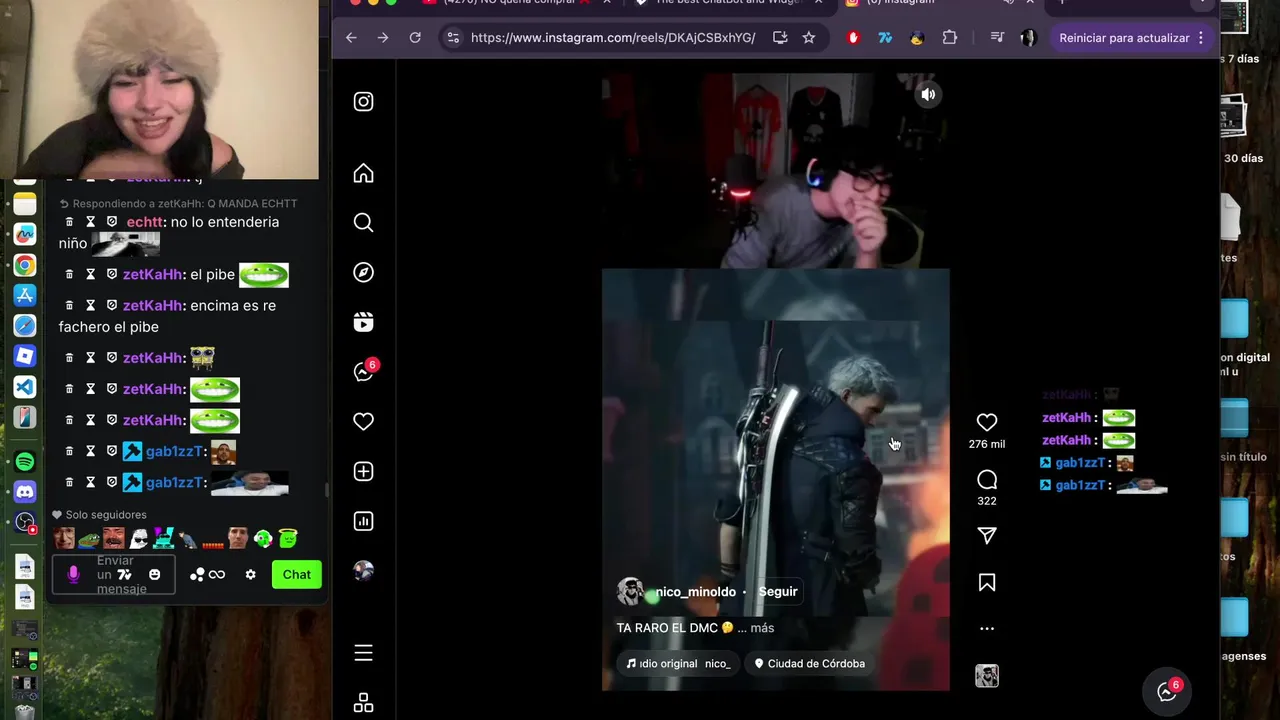
Task: Open Instagram Explore compass icon
Action: [x=363, y=272]
